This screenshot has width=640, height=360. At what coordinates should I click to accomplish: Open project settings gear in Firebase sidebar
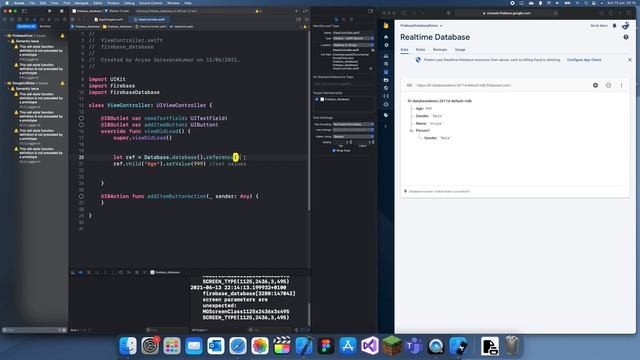(x=386, y=45)
